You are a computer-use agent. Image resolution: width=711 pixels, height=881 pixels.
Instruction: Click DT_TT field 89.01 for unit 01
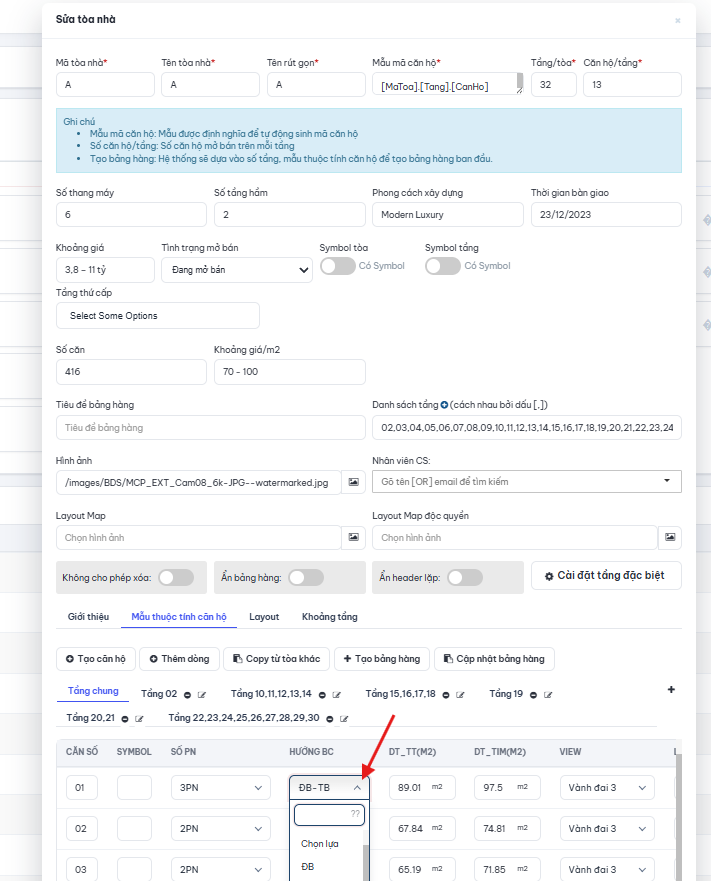point(422,788)
